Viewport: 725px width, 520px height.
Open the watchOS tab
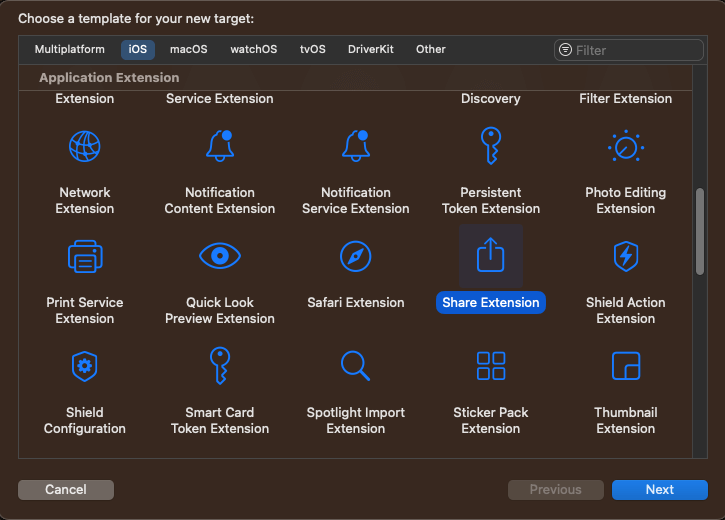click(x=254, y=49)
